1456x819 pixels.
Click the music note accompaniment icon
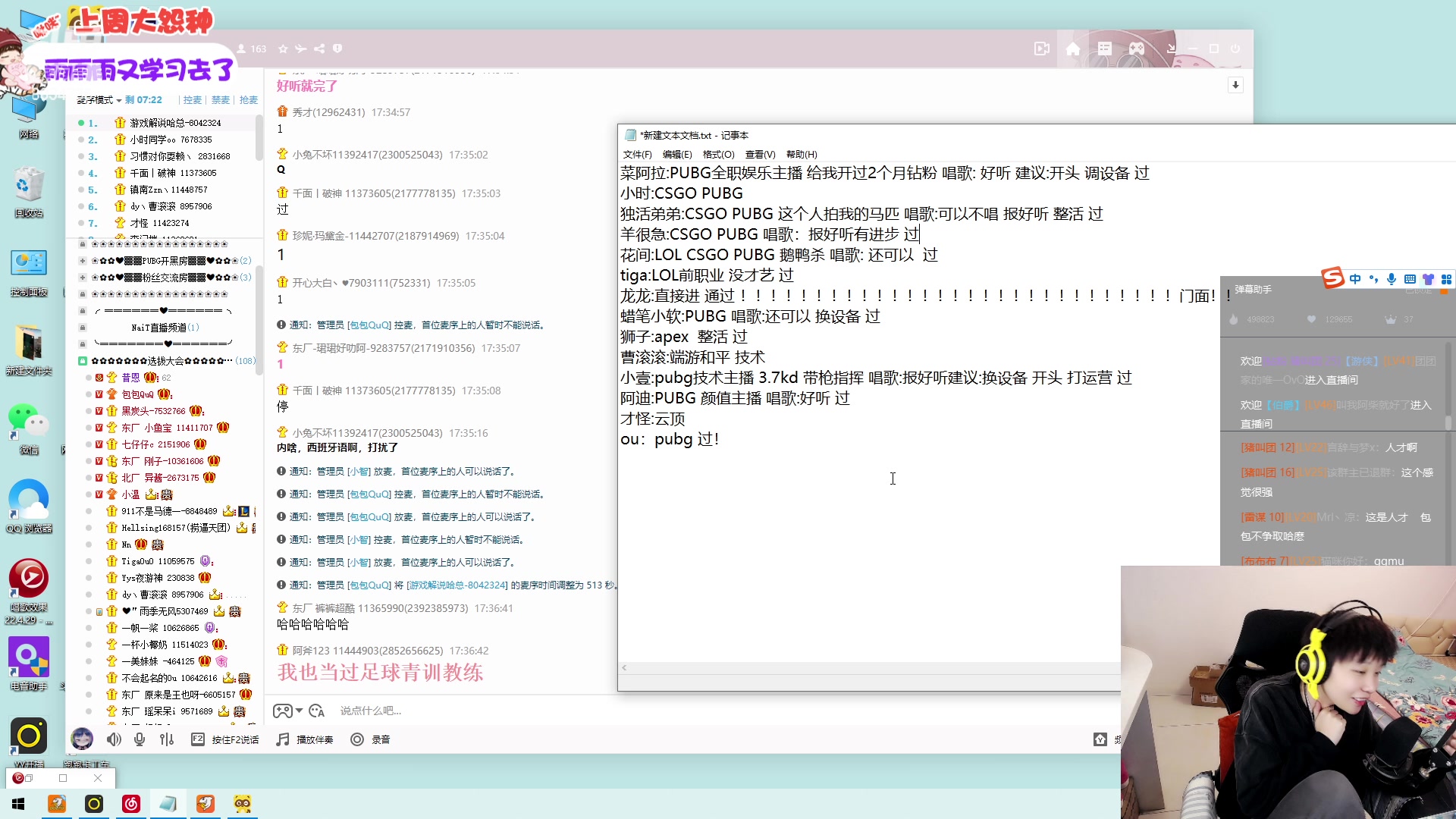click(283, 739)
